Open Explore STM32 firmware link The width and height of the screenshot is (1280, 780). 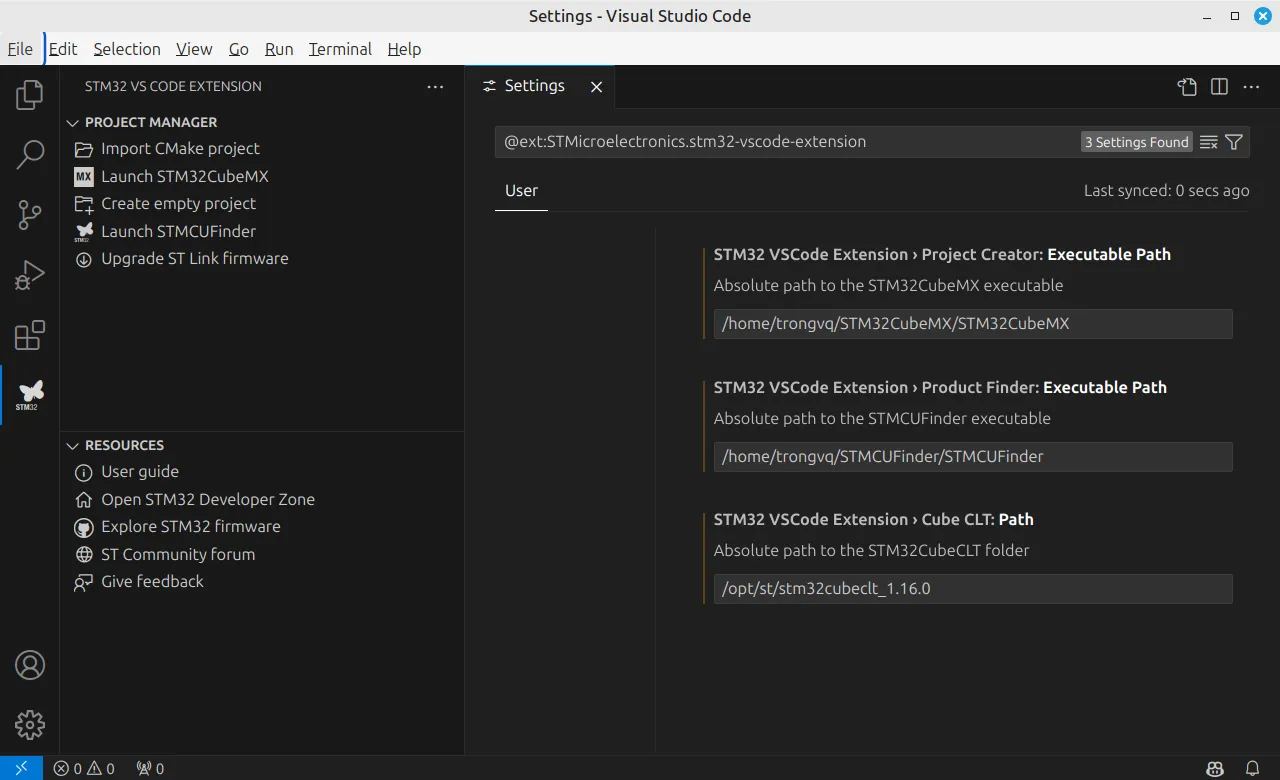(191, 527)
